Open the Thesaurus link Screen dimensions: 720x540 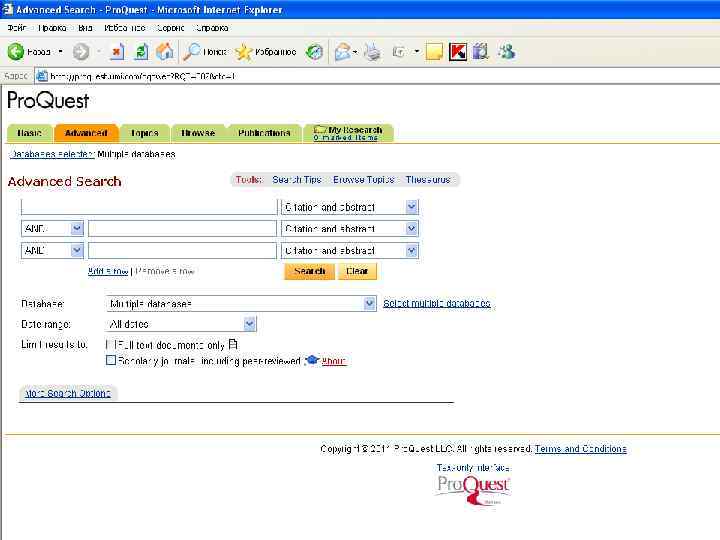428,180
